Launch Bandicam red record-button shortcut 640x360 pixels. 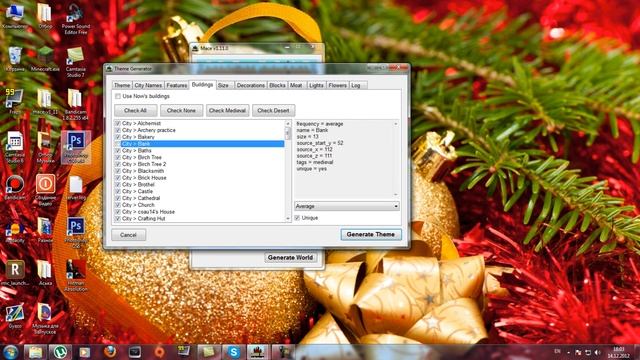pos(15,188)
